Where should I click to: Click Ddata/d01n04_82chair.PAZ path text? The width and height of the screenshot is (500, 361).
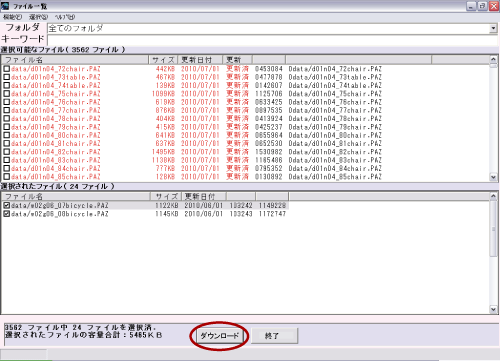click(335, 152)
